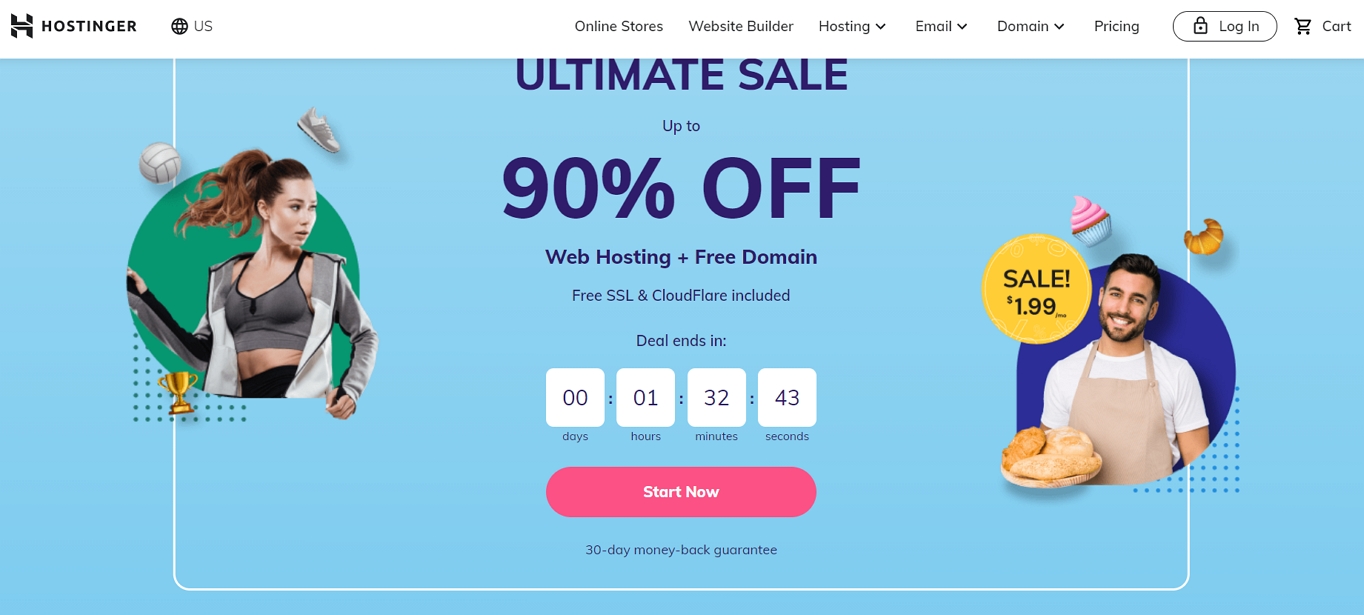Screen dimensions: 1364x615
Task: Go to Website Builder
Action: point(740,26)
